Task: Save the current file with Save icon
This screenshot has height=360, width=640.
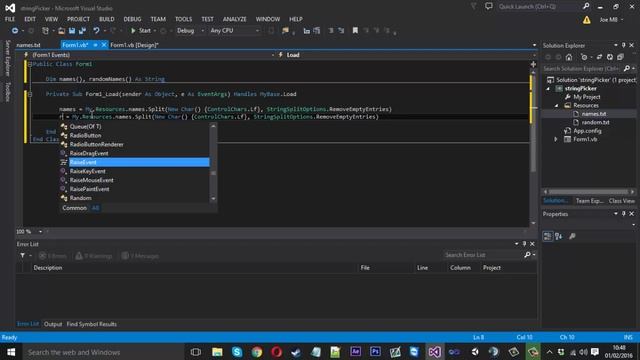Action: 72,31
